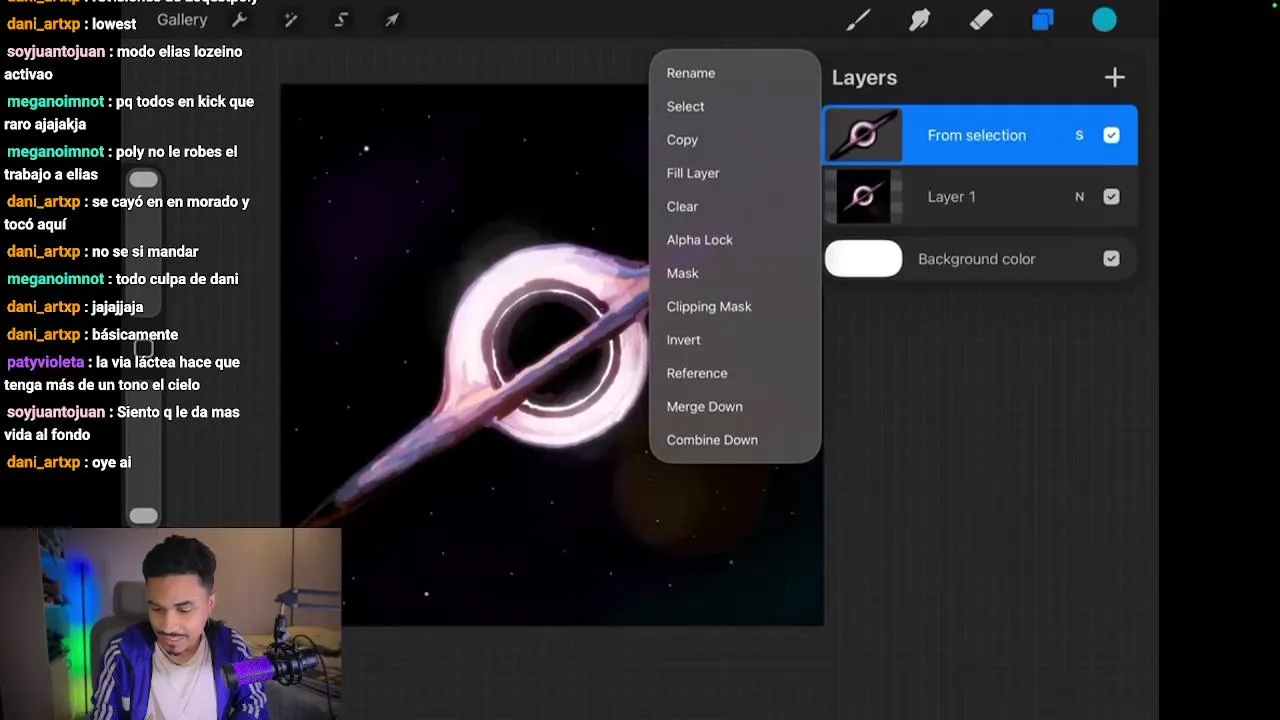The width and height of the screenshot is (1280, 720).
Task: Select the Smudge tool
Action: point(920,20)
